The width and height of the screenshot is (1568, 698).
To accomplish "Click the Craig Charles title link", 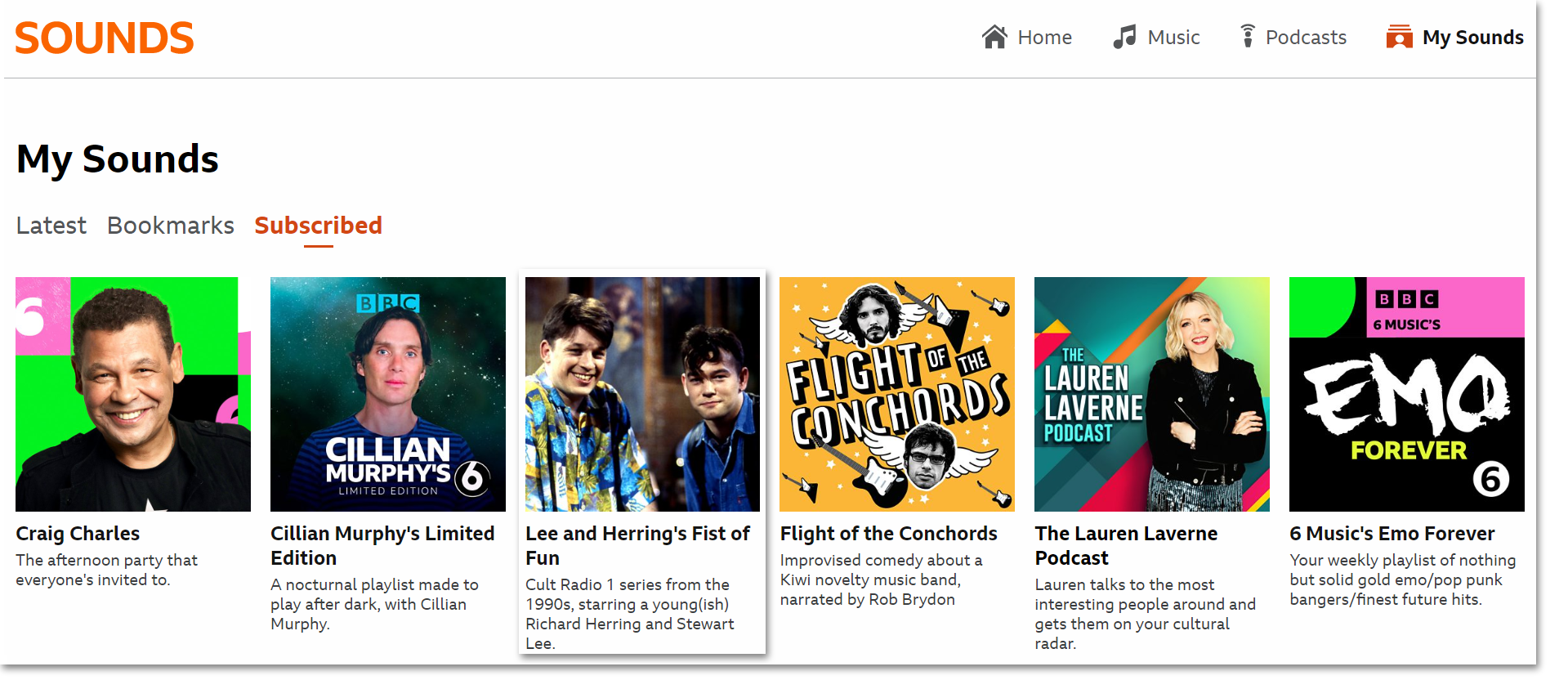I will [78, 534].
